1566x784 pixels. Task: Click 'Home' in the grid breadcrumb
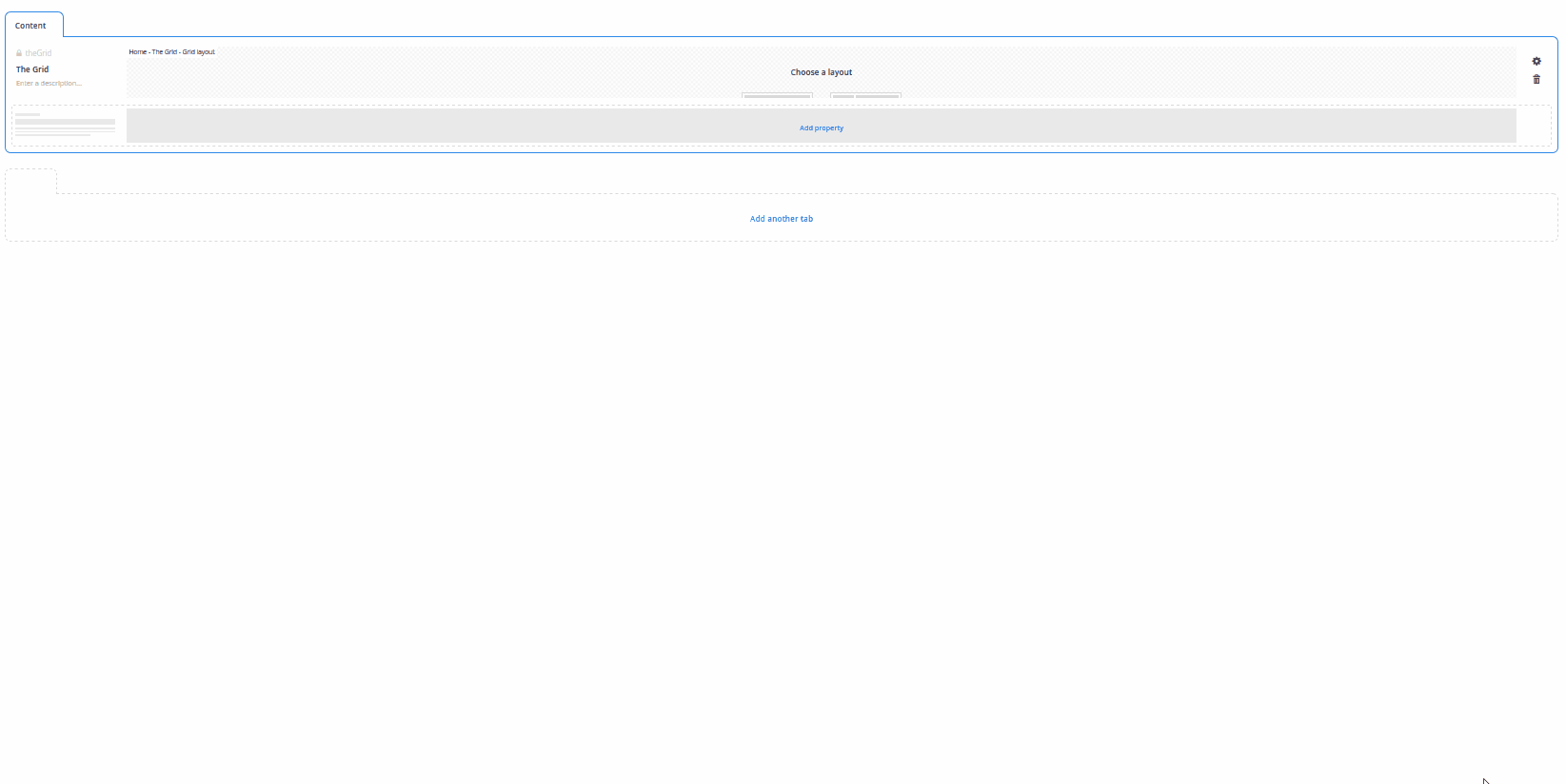[x=138, y=52]
